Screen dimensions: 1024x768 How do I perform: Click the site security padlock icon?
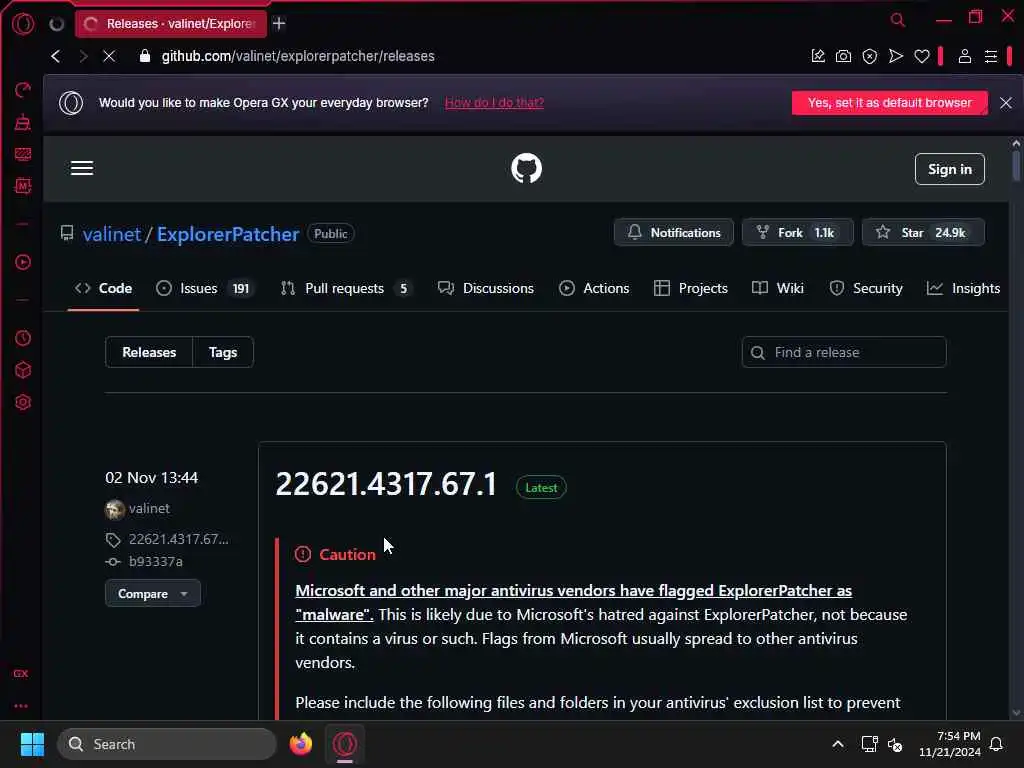click(x=145, y=56)
